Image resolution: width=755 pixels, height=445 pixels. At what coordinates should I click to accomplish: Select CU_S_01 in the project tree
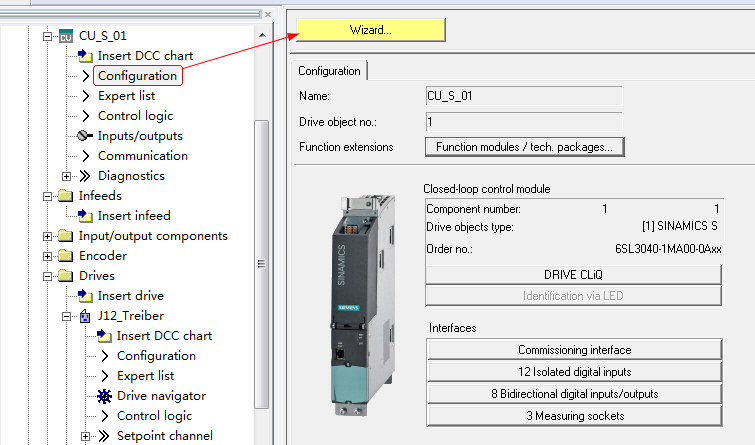(103, 36)
